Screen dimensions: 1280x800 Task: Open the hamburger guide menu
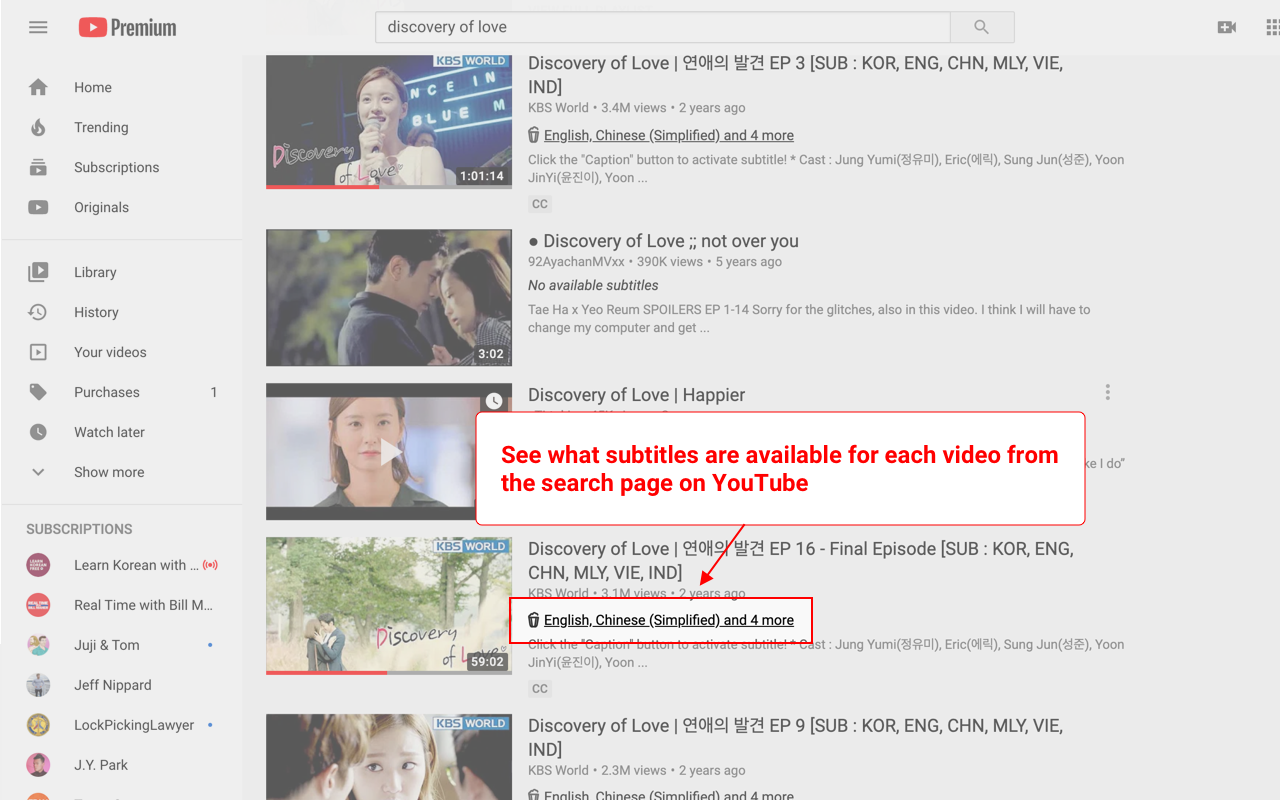pos(38,27)
